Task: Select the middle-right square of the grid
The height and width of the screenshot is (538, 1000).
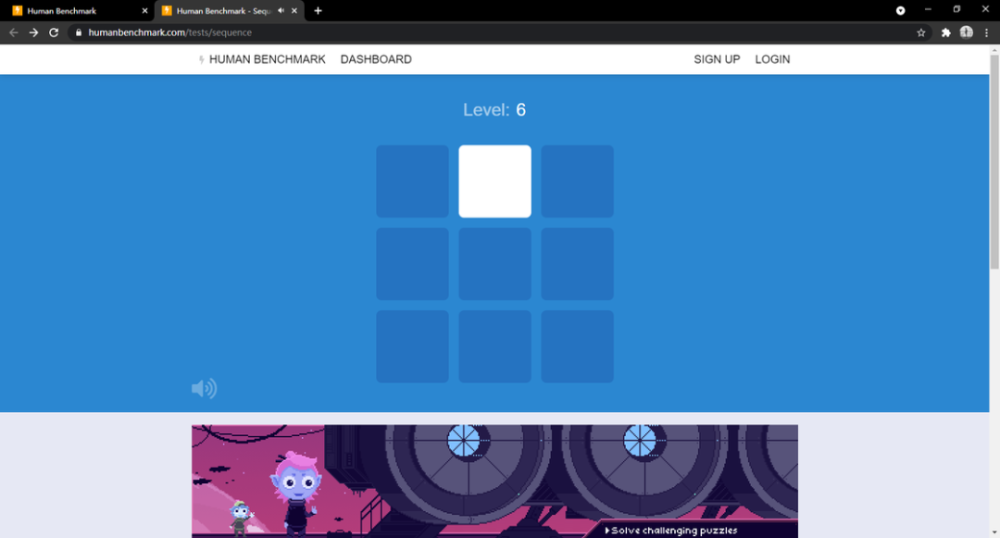Action: pyautogui.click(x=577, y=264)
